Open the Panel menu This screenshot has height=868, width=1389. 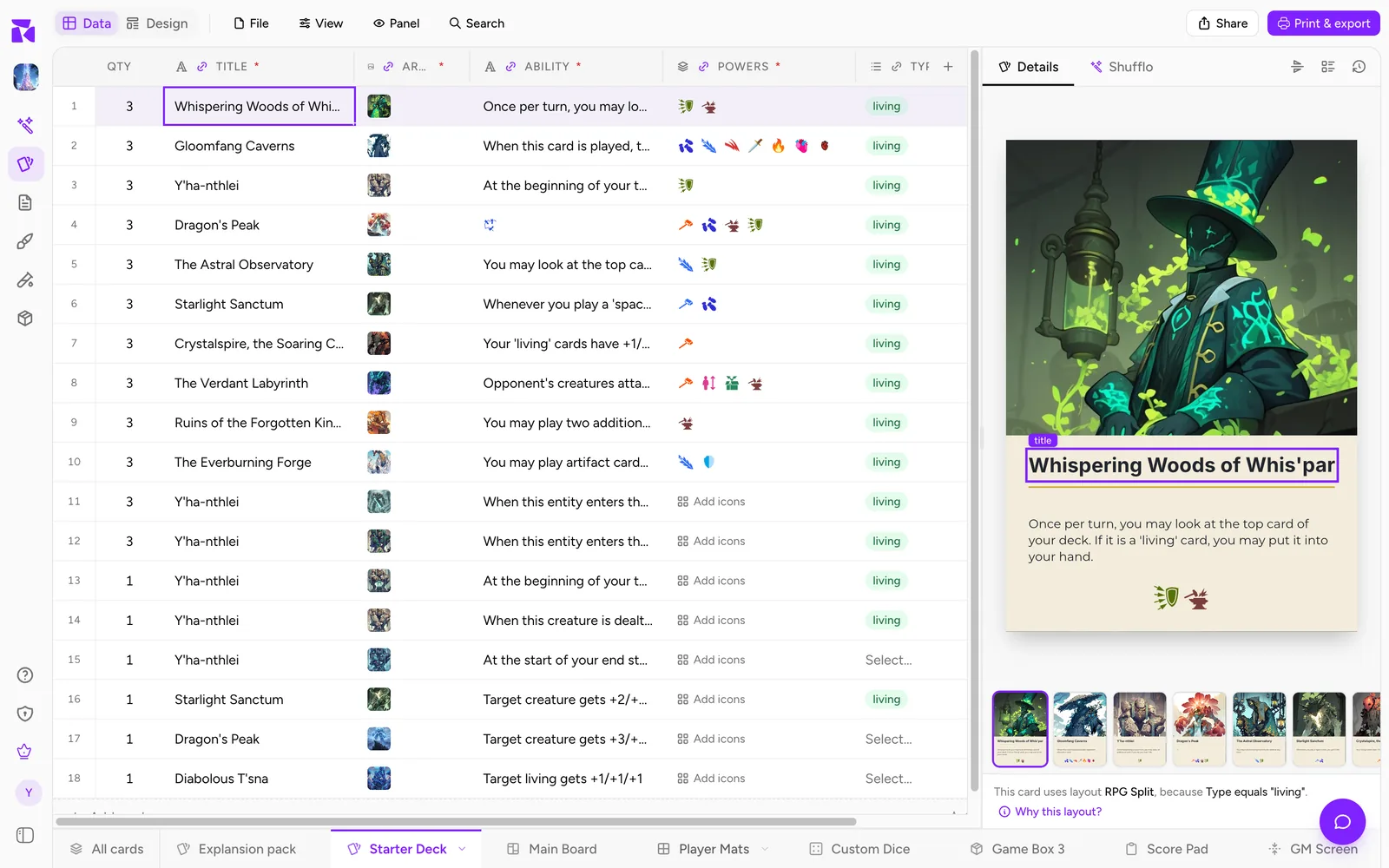[397, 23]
